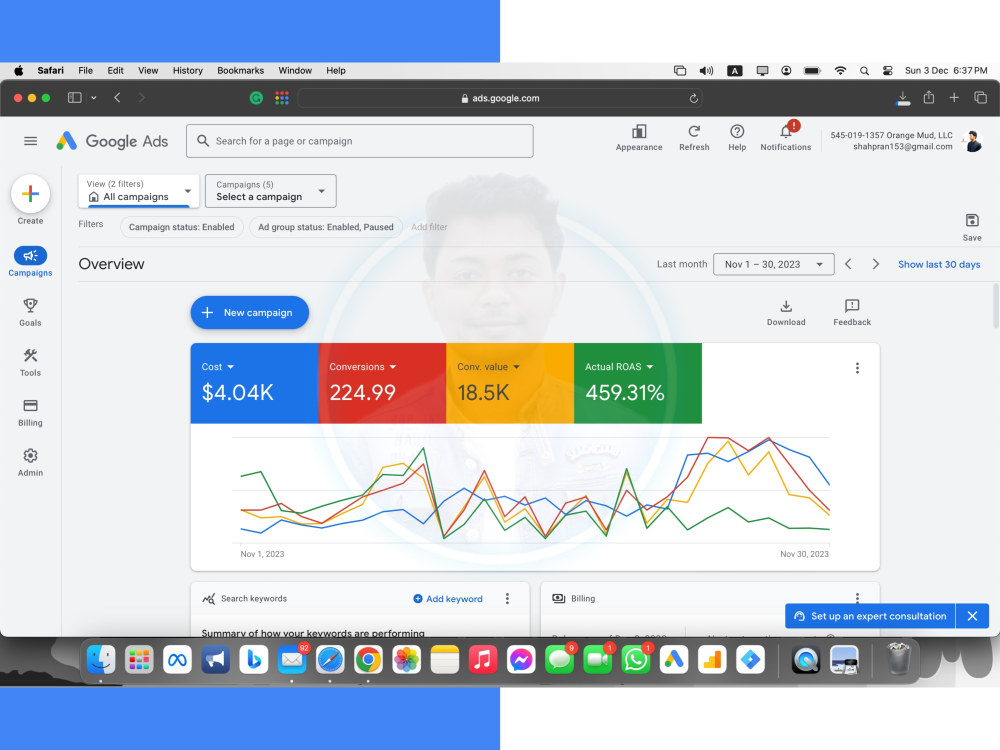The width and height of the screenshot is (1000, 750).
Task: Go to the next date range
Action: click(875, 264)
